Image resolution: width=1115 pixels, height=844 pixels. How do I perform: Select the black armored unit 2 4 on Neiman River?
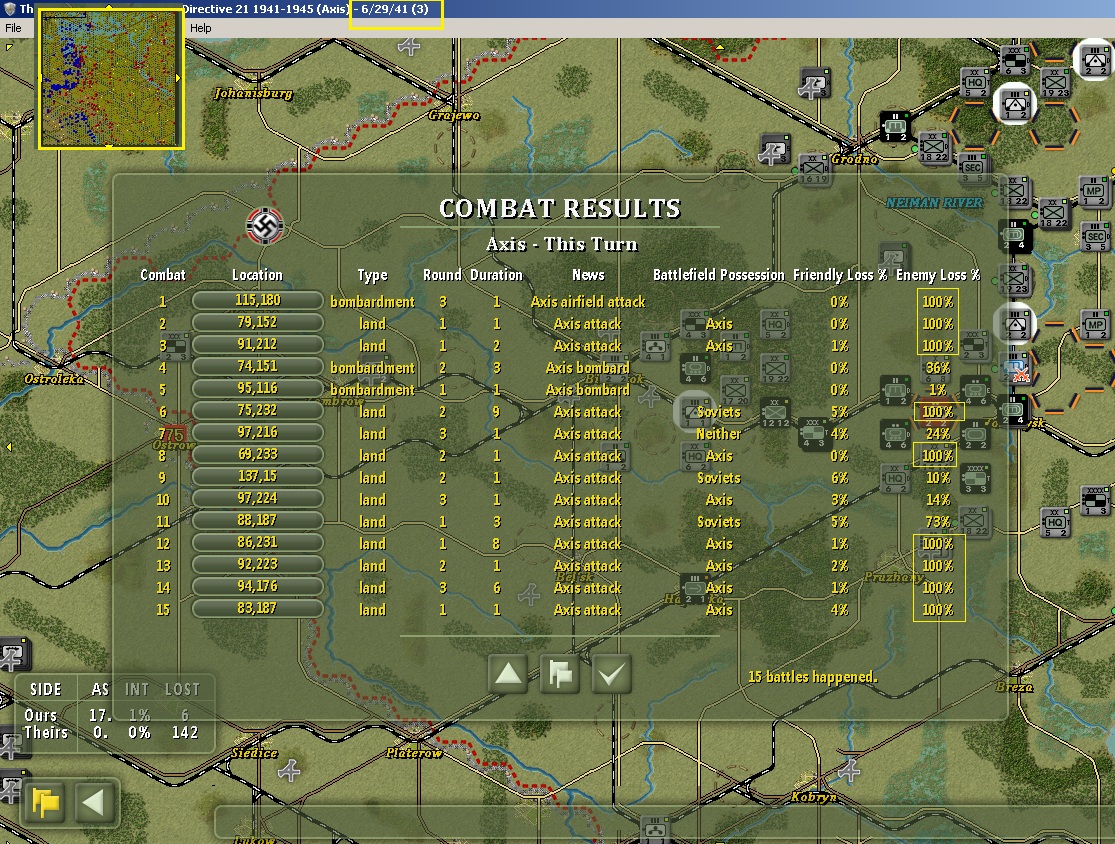[1014, 235]
